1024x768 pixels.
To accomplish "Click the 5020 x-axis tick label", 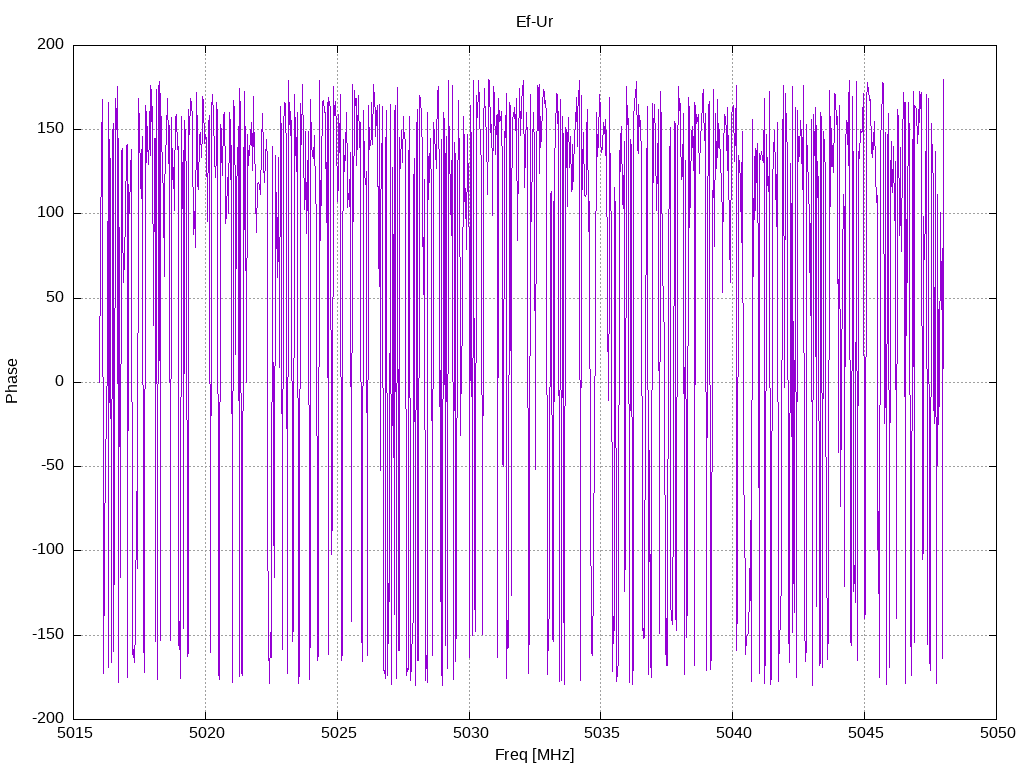I will click(x=206, y=733).
